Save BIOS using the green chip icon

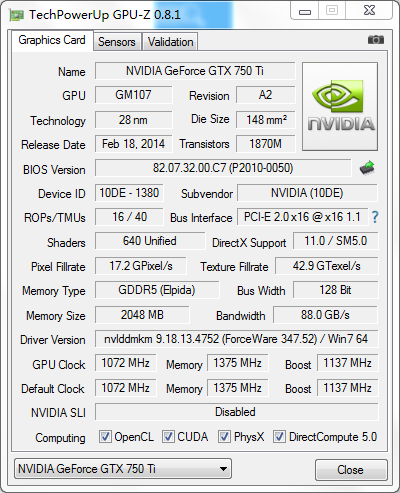pos(367,168)
